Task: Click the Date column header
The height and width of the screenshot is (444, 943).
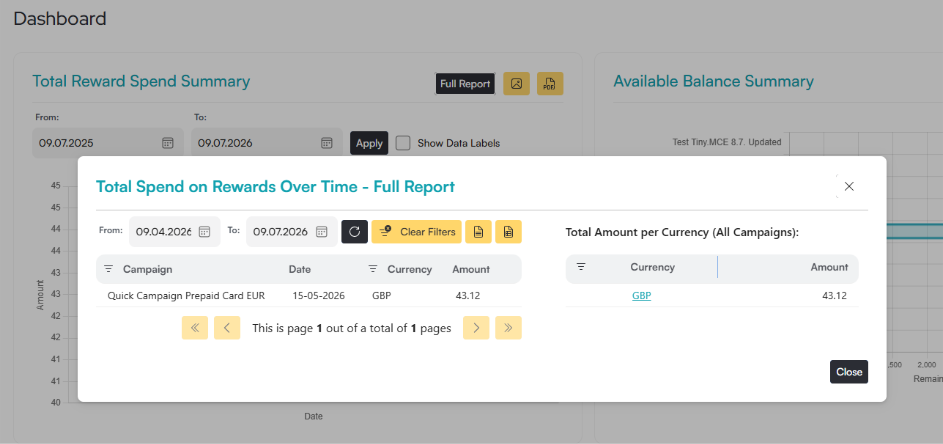Action: (x=299, y=269)
